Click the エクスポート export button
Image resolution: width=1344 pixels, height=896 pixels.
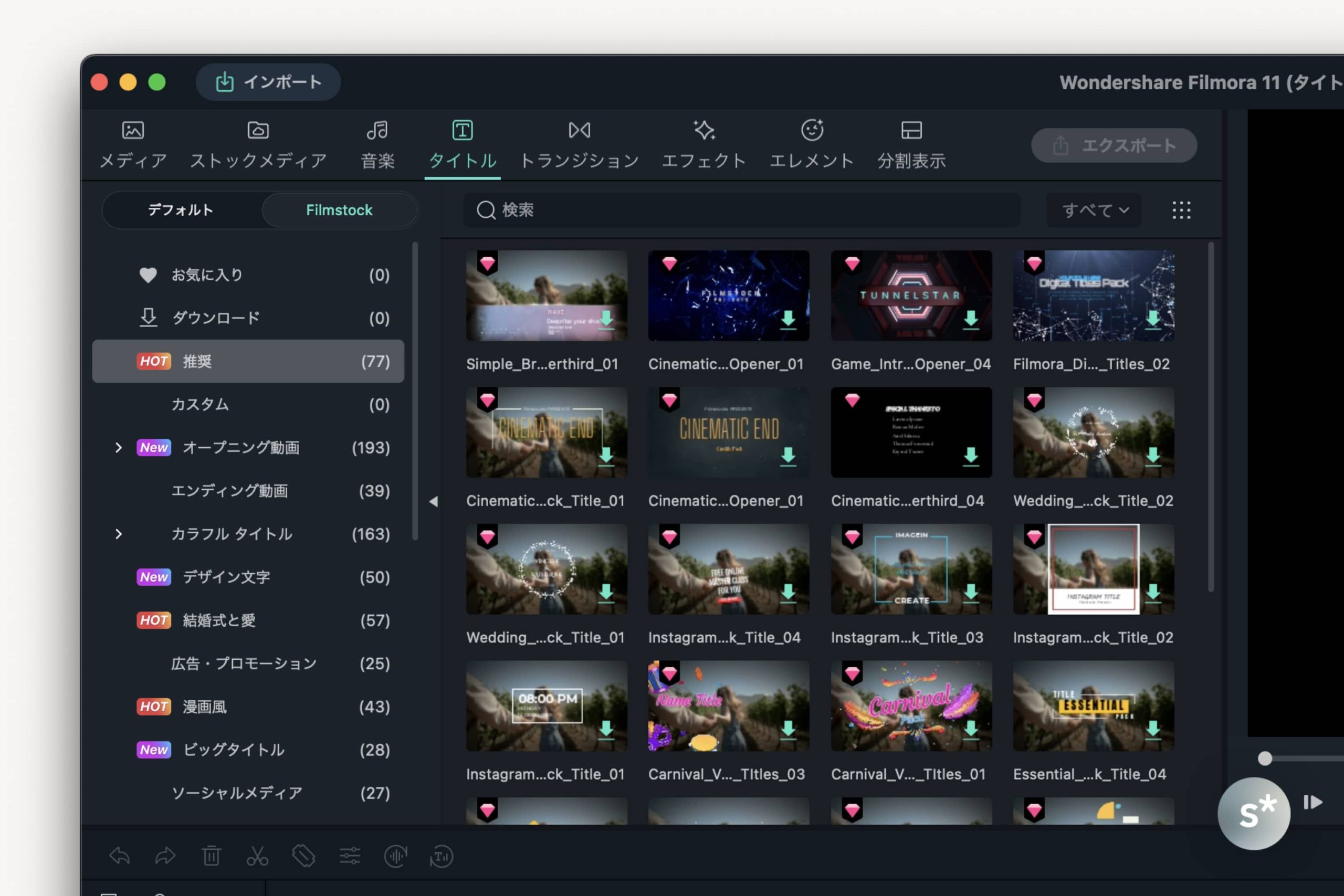1114,145
